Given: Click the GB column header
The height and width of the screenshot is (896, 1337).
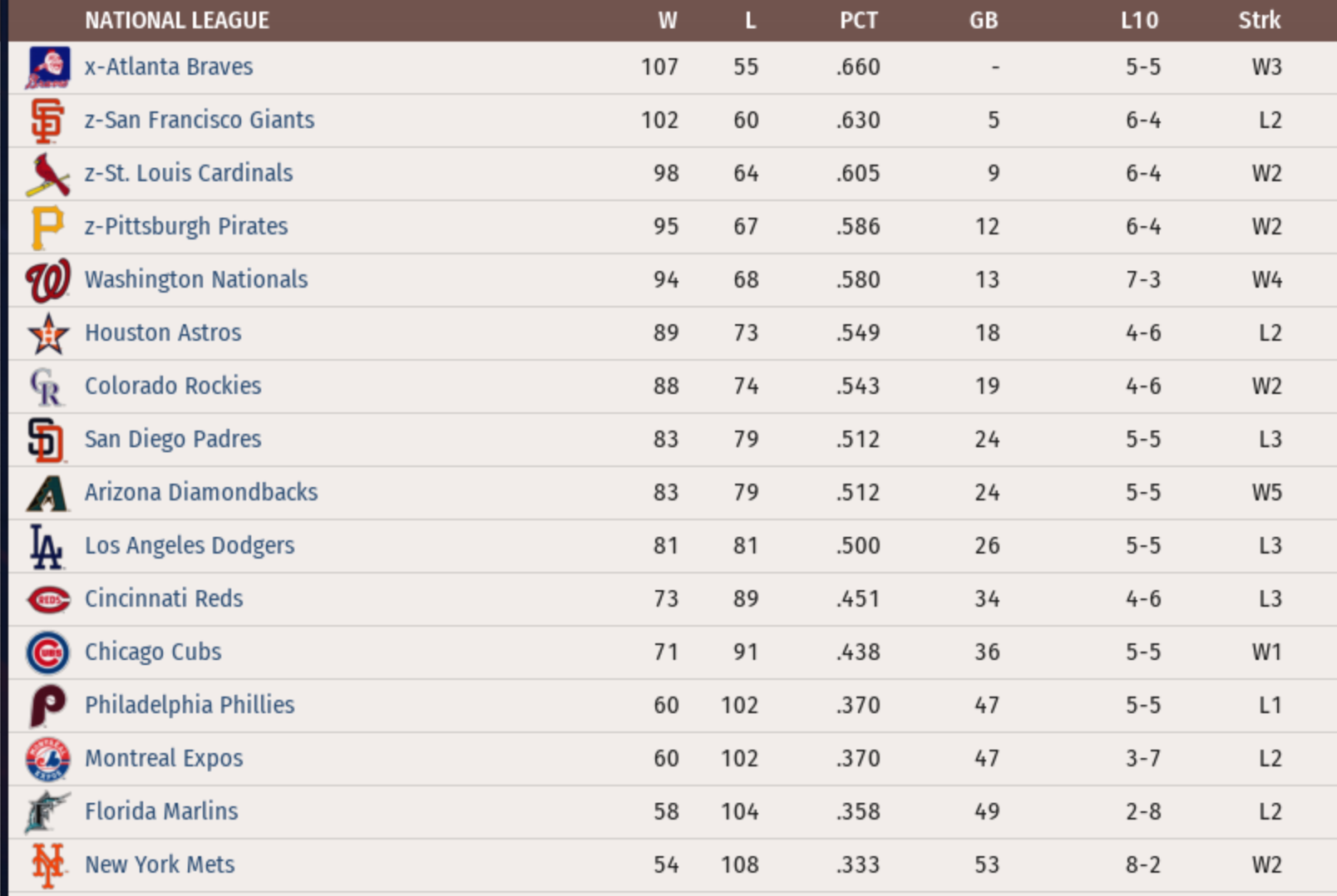Looking at the screenshot, I should coord(983,21).
